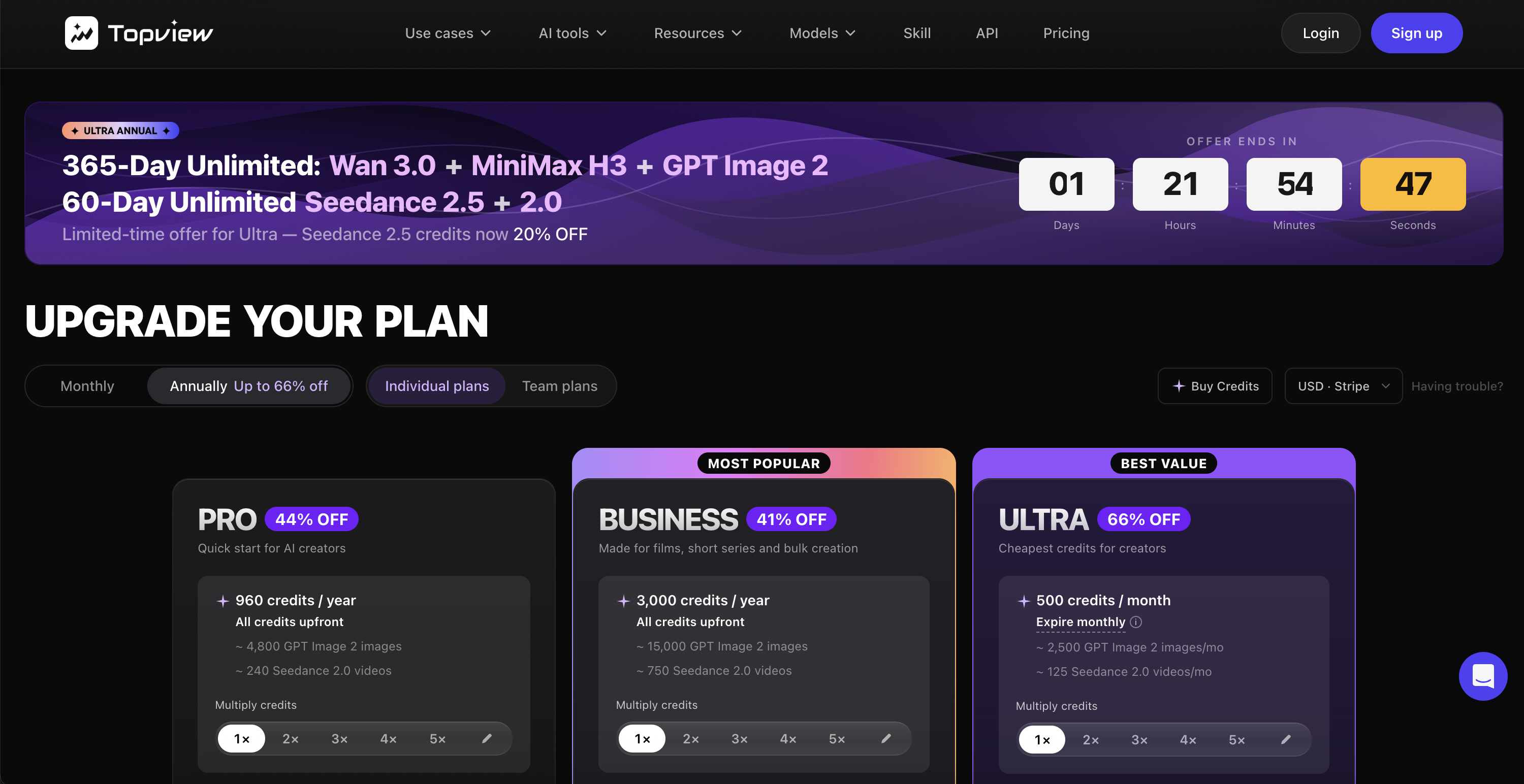Click 44% OFF badge on PRO
1524x784 pixels.
click(x=311, y=519)
